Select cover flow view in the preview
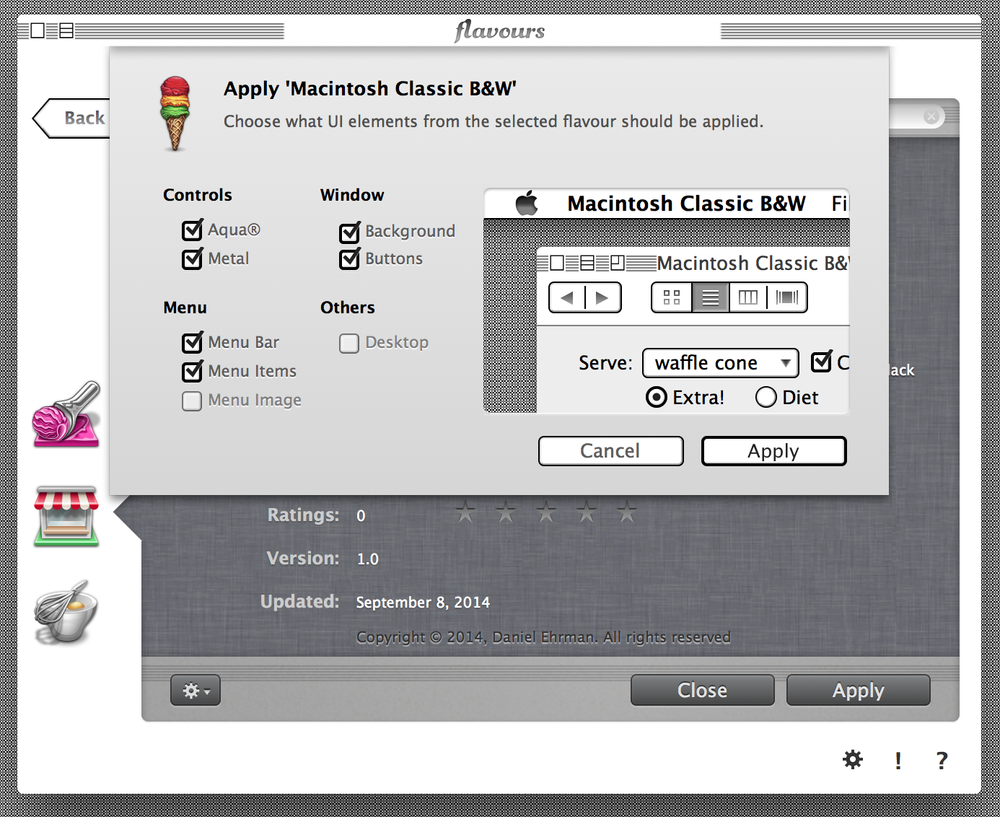Viewport: 1000px width, 817px height. click(x=787, y=297)
